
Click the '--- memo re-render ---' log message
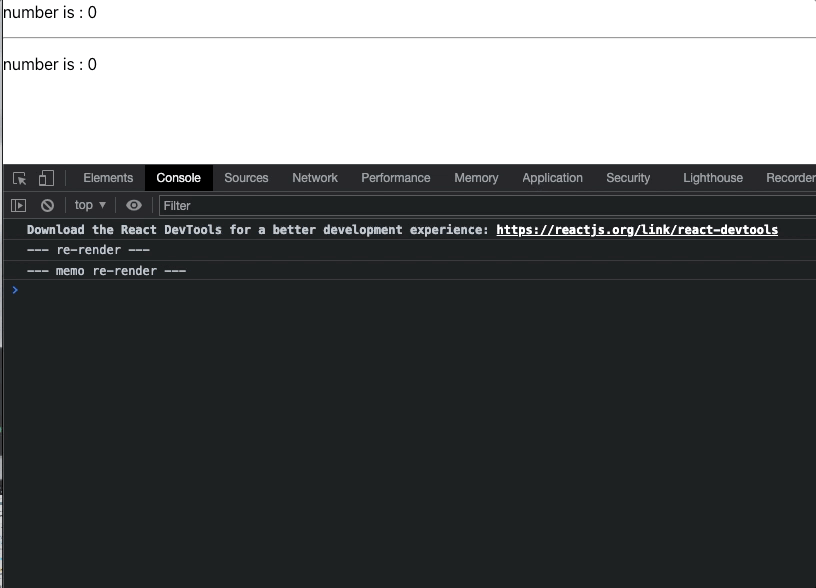(x=107, y=271)
